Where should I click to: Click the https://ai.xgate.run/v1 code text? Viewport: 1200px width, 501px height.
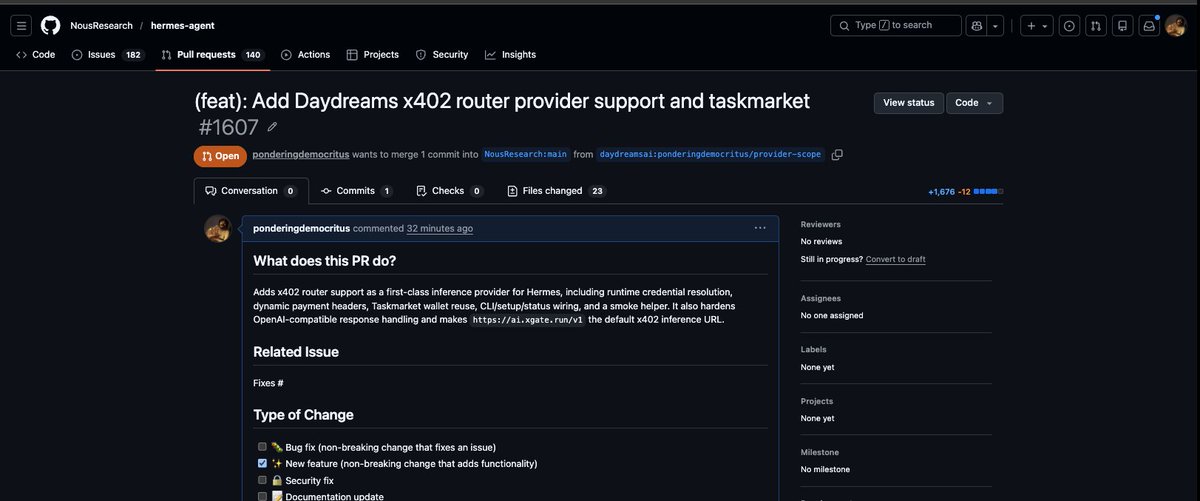point(528,320)
